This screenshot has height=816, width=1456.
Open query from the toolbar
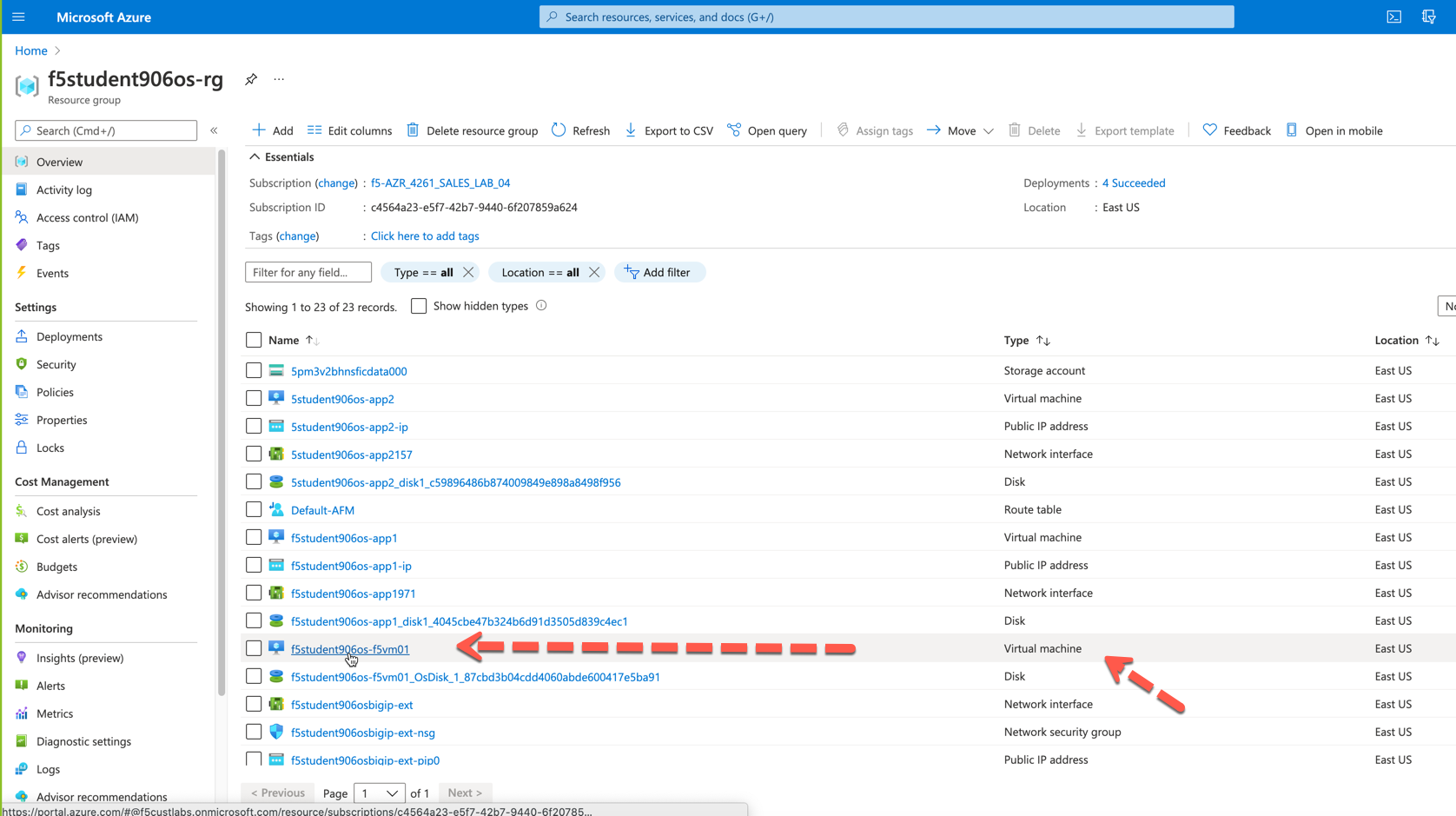[767, 130]
